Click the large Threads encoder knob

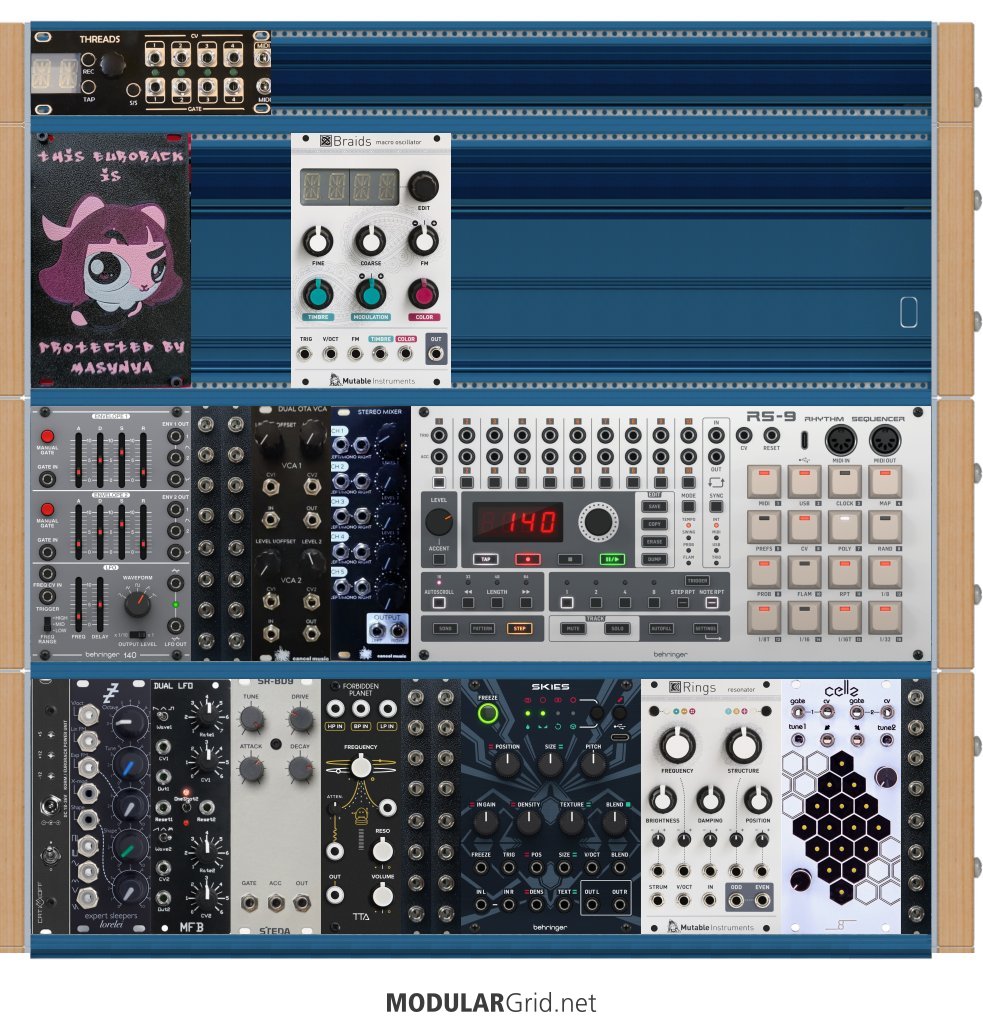112,64
